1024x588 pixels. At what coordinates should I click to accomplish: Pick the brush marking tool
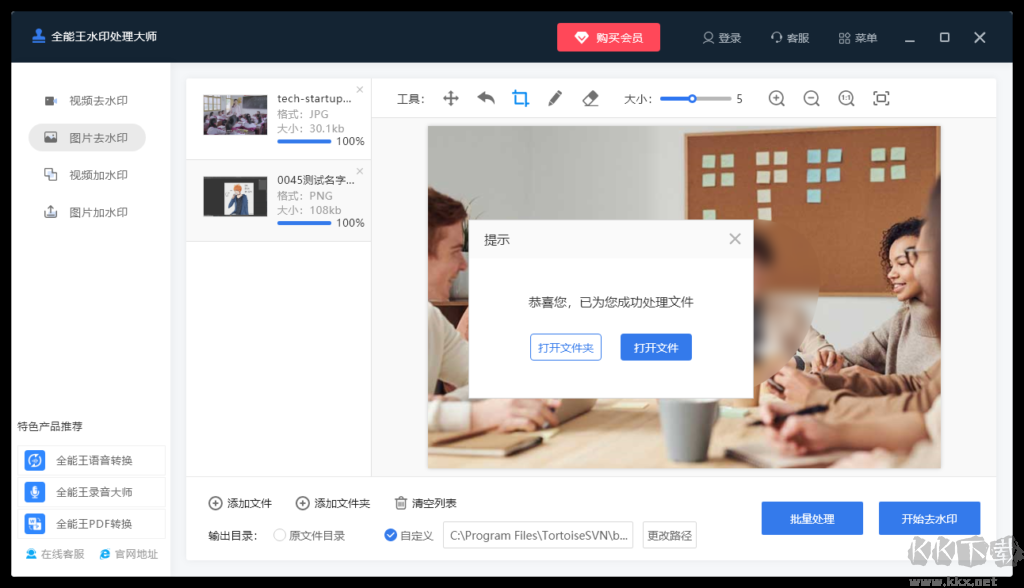tap(555, 98)
